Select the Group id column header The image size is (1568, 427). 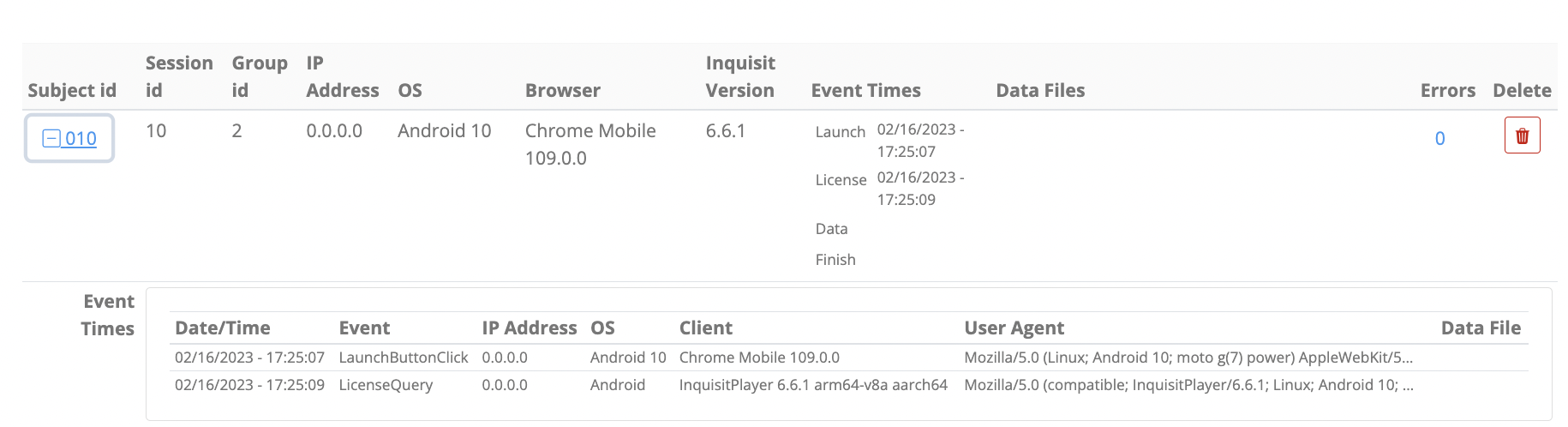click(260, 76)
